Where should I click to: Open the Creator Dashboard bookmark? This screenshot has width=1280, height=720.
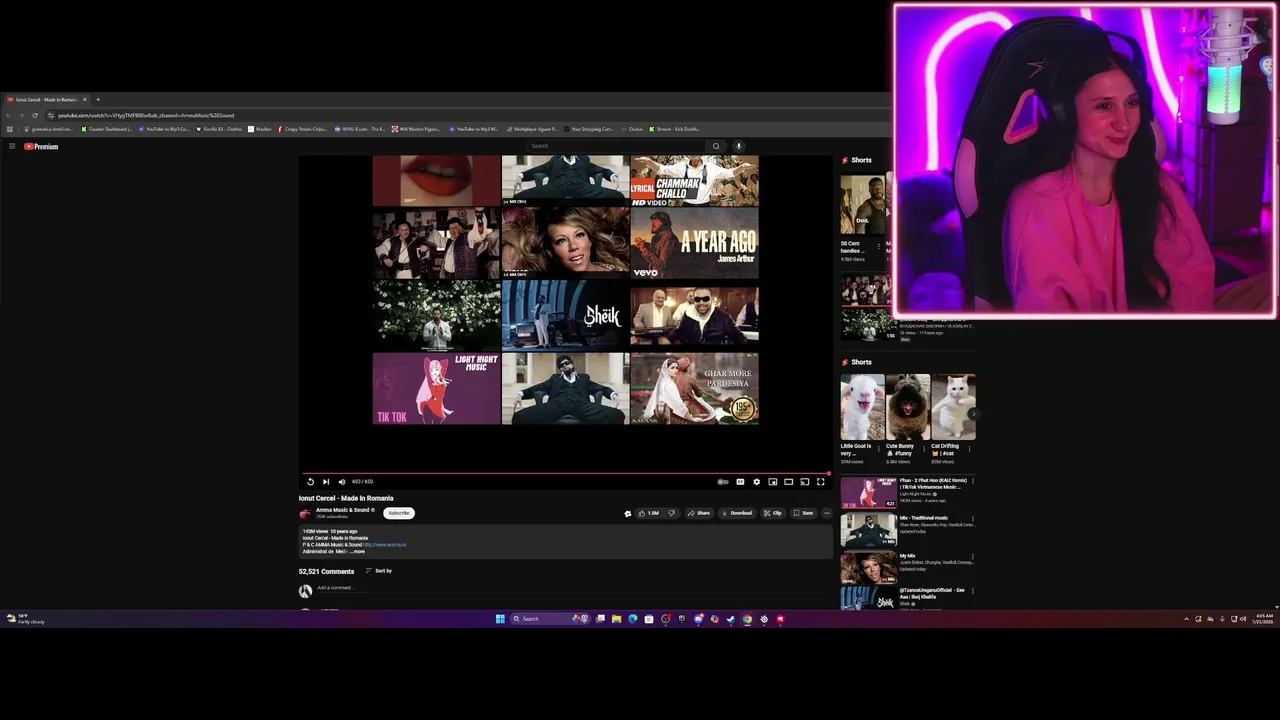click(106, 129)
